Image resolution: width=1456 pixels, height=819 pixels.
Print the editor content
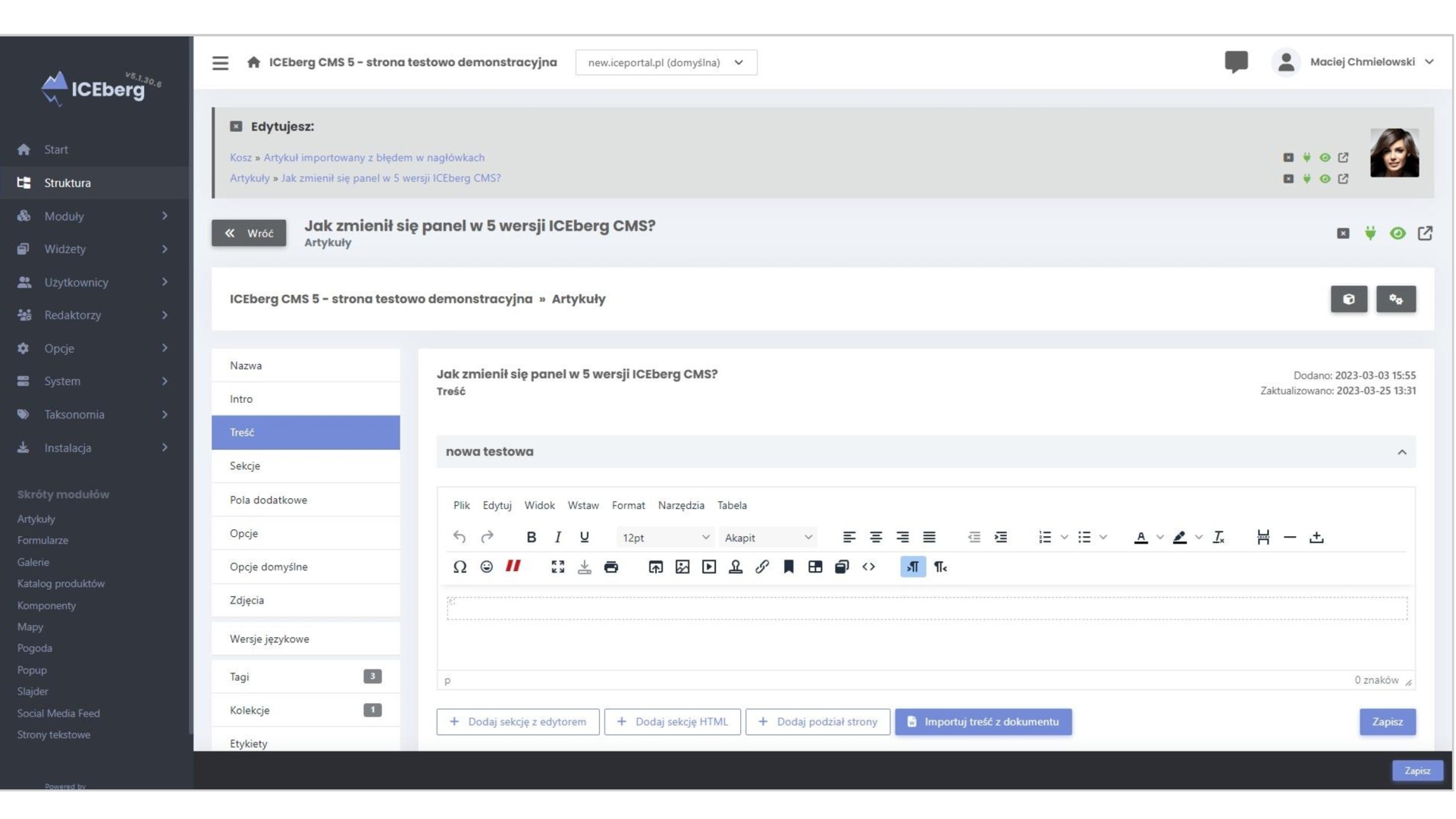[x=611, y=566]
